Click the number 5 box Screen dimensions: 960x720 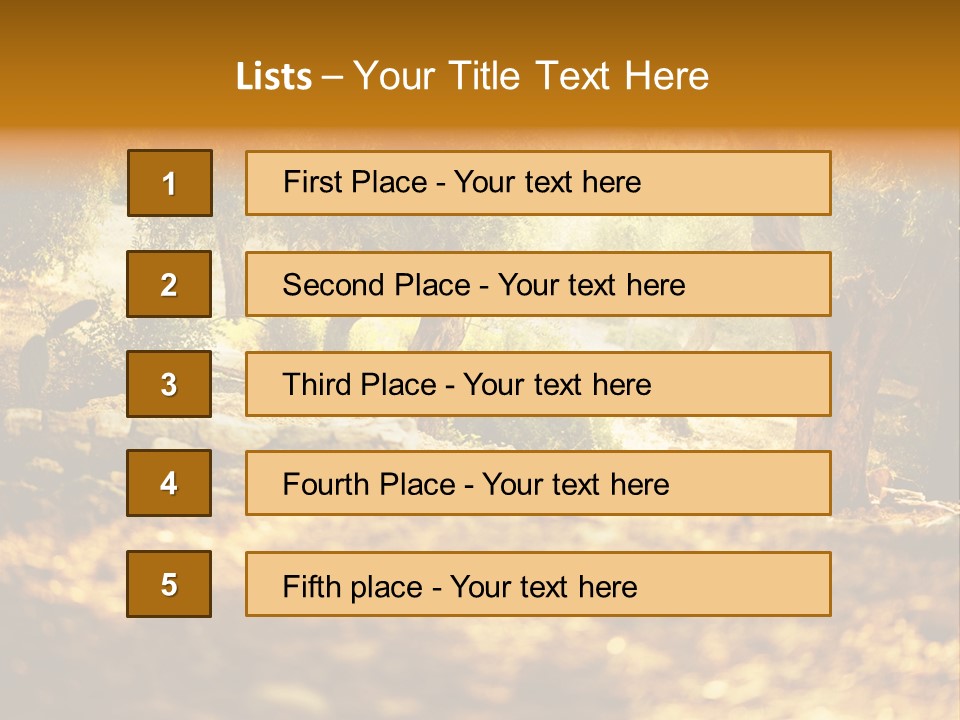point(169,584)
